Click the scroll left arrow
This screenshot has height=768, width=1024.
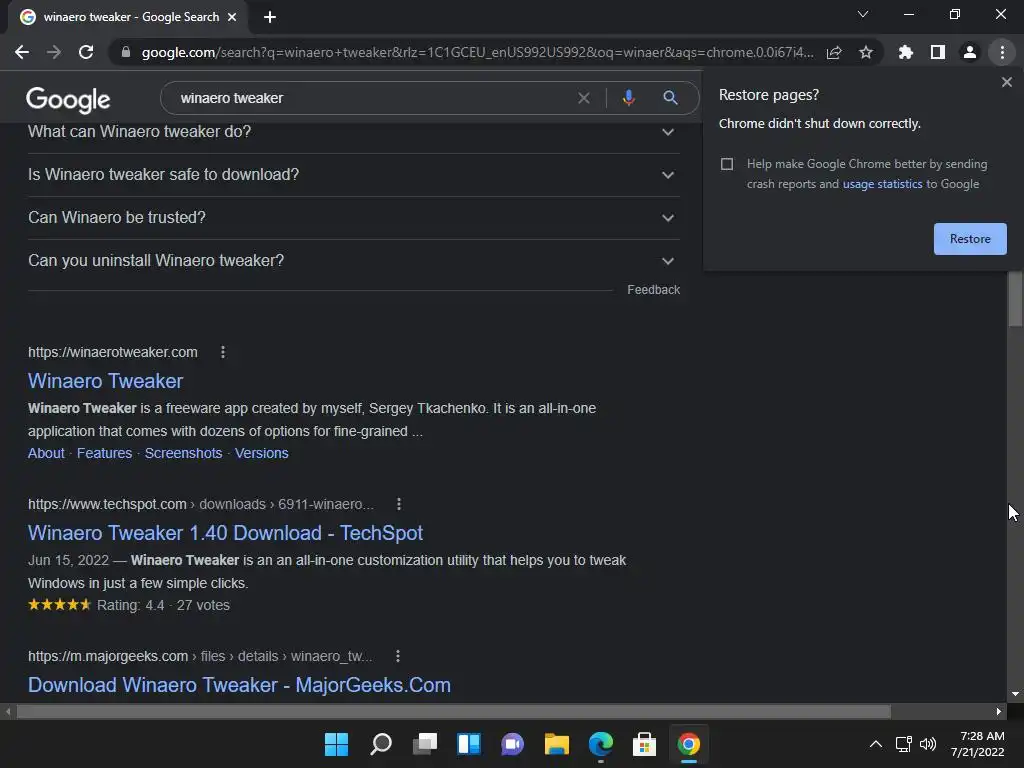coord(8,711)
